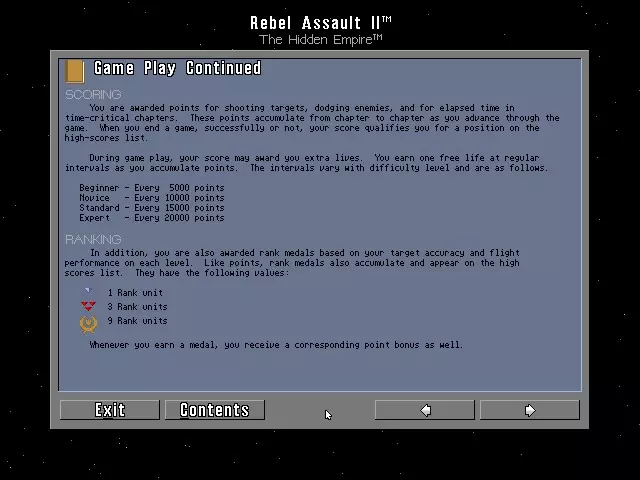This screenshot has width=640, height=480.
Task: Click the SCORING section heading
Action: click(x=93, y=95)
